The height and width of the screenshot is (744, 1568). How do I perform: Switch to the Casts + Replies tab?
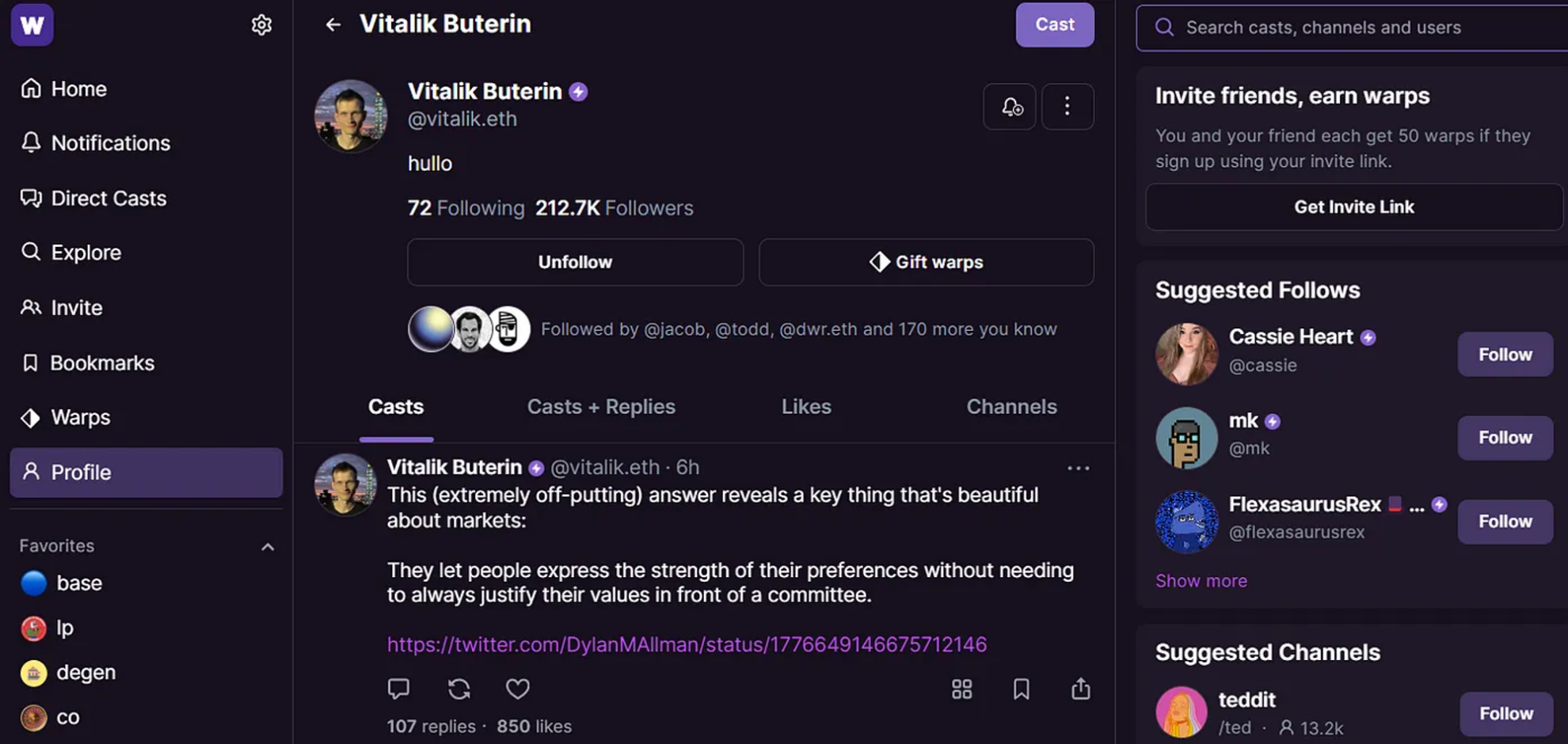[x=601, y=407]
